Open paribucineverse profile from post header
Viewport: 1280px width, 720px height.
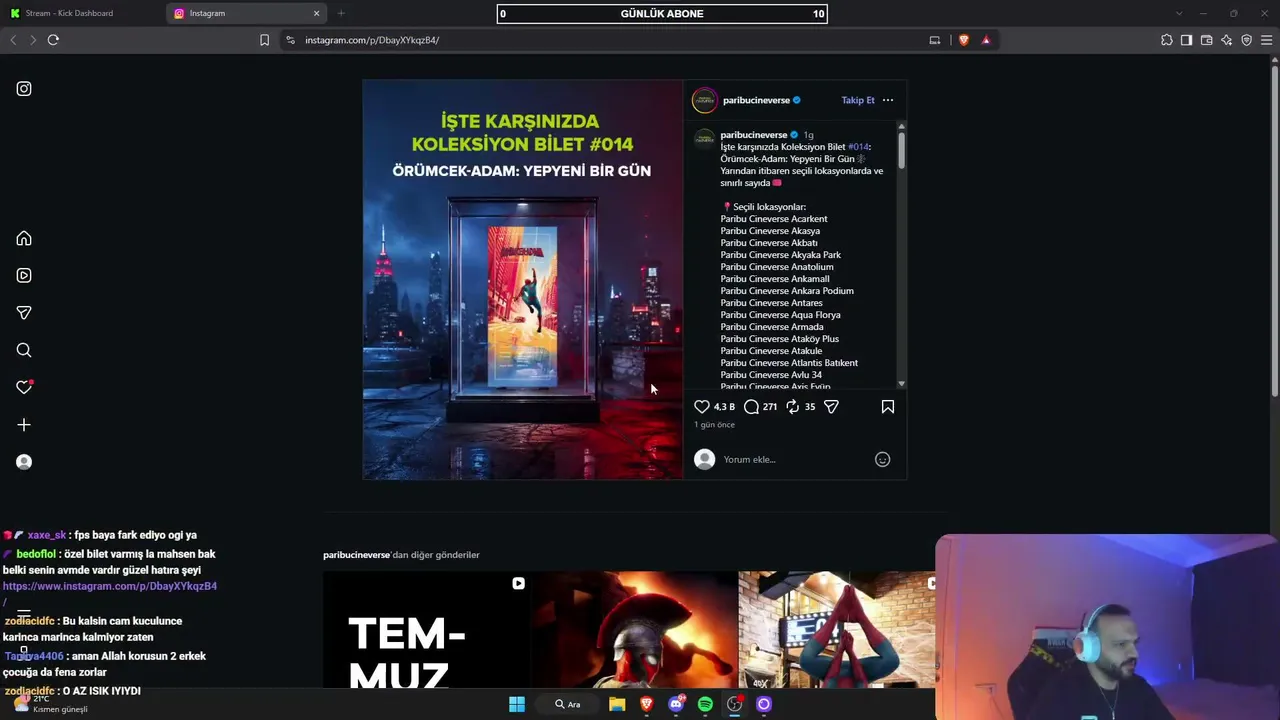coord(756,100)
